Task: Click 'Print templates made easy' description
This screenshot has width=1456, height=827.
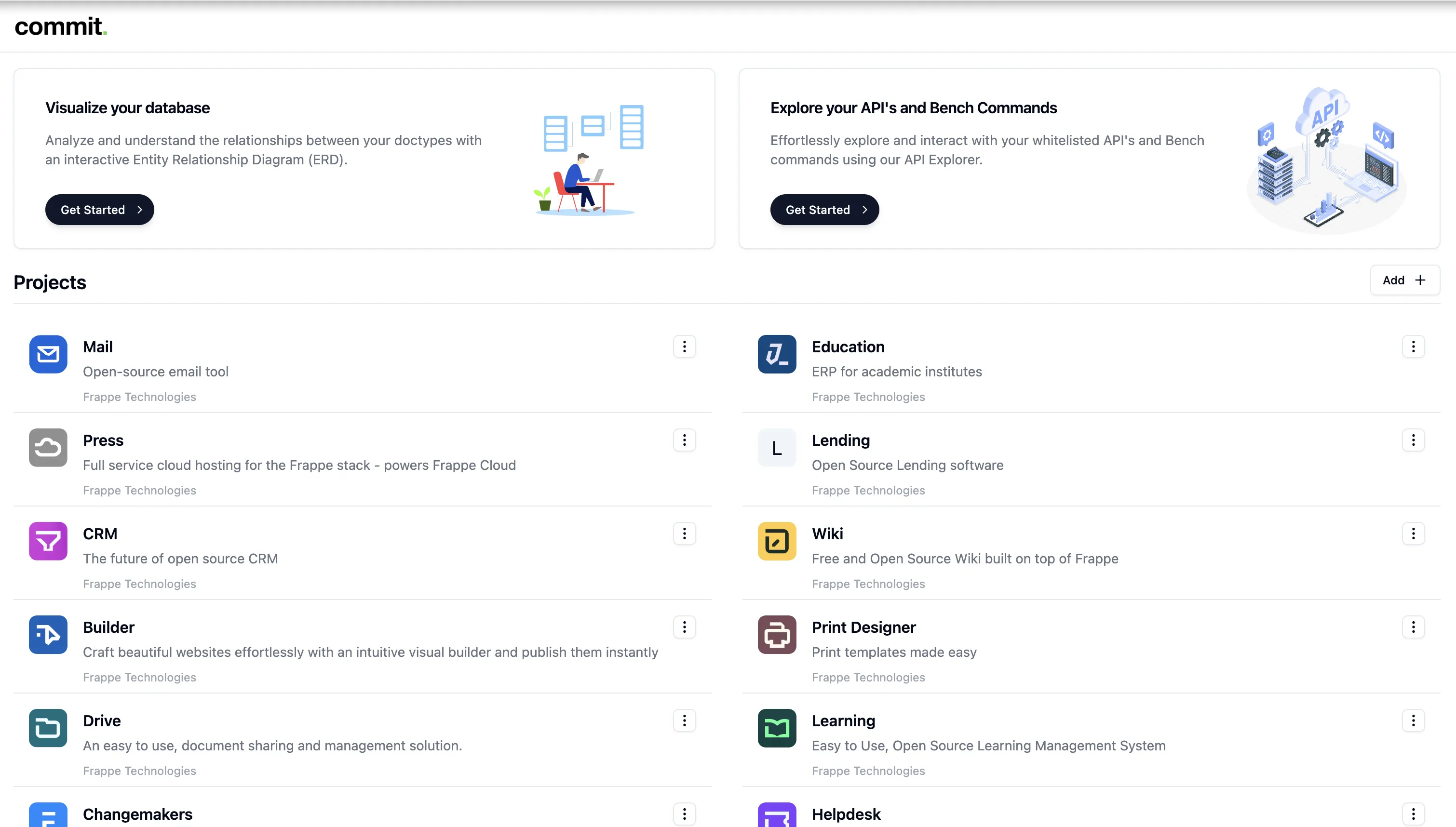Action: (893, 653)
